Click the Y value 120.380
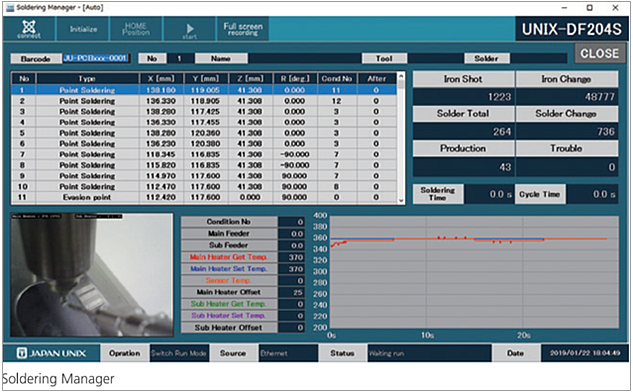633x392 pixels. [205, 143]
